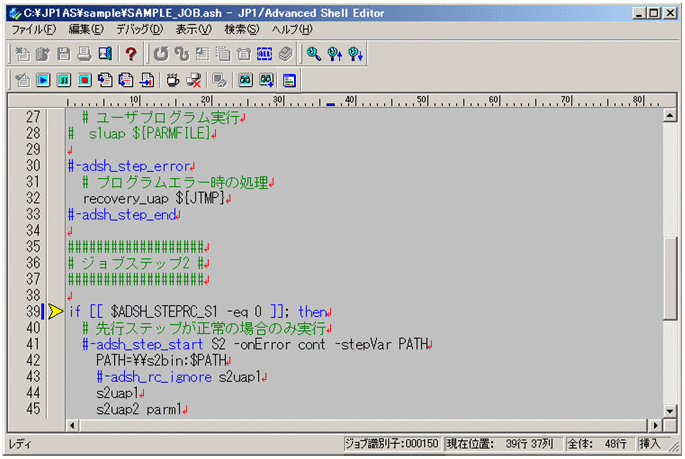Clear all breakpoints with red X icon
This screenshot has height=459, width=685.
(194, 80)
